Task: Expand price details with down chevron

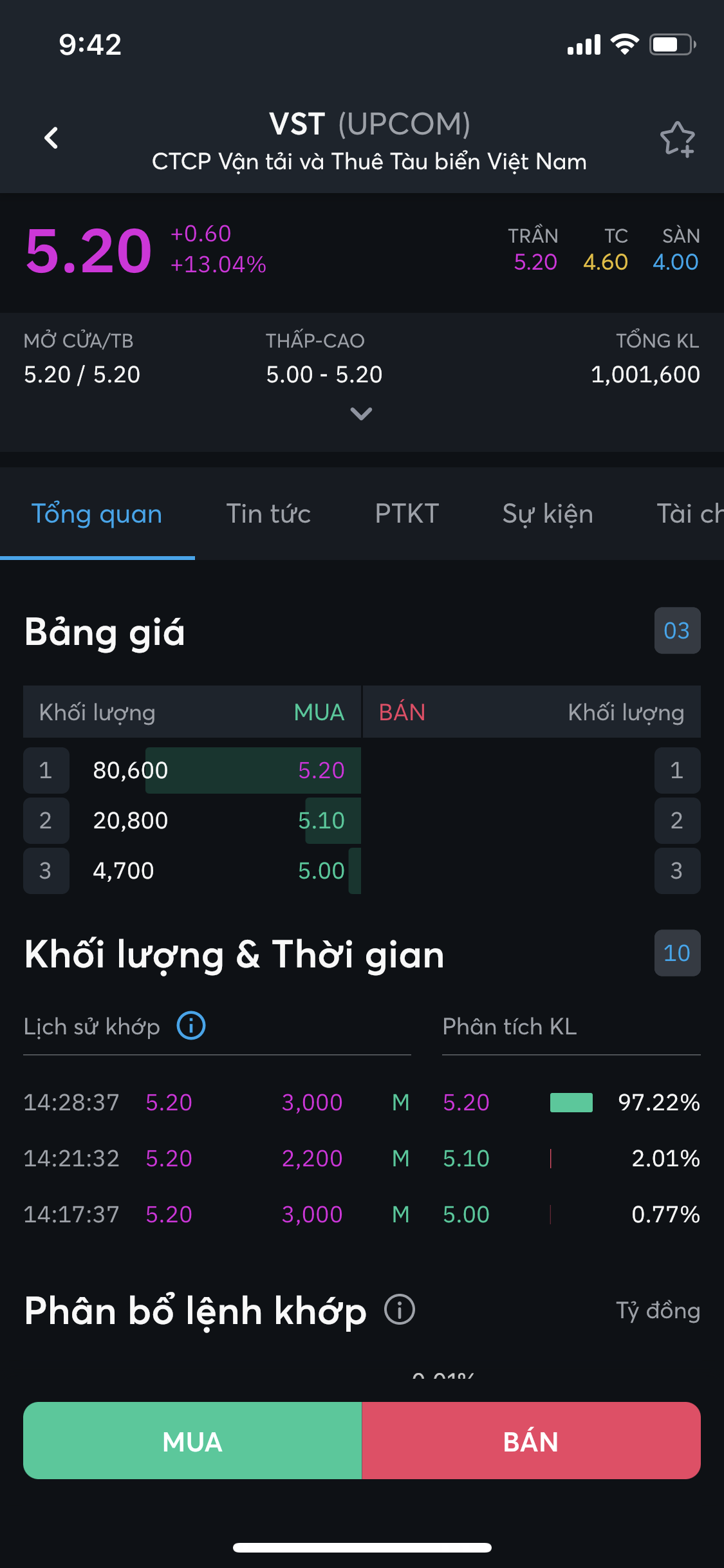Action: (361, 414)
